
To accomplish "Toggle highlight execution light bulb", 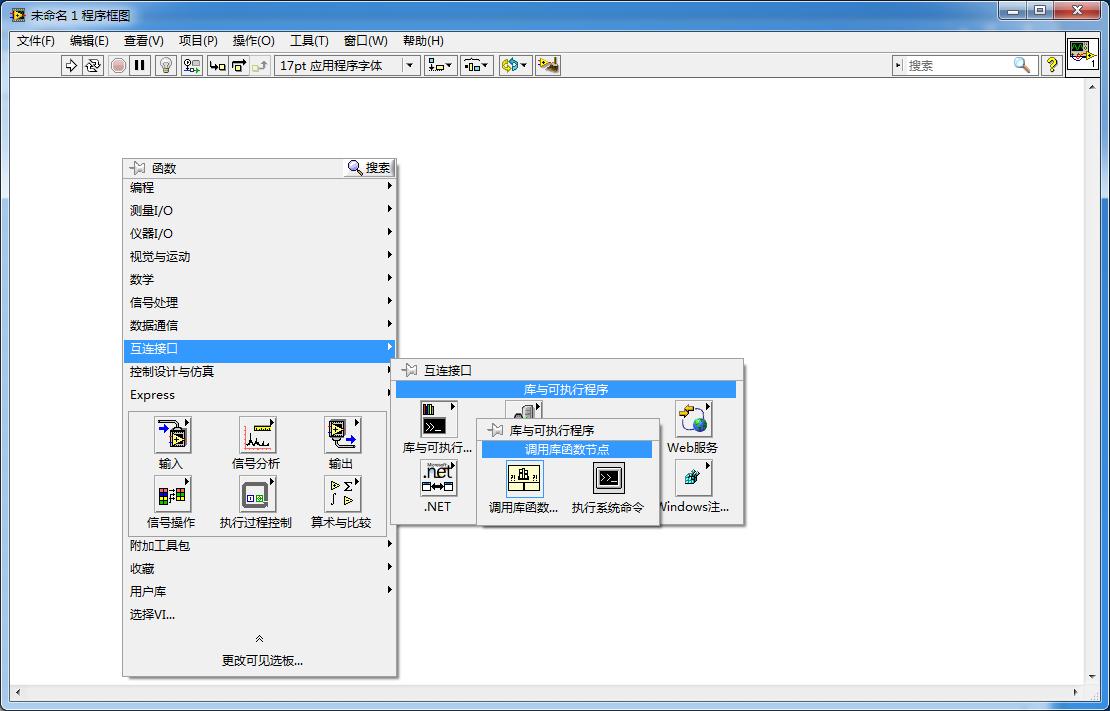I will (167, 65).
